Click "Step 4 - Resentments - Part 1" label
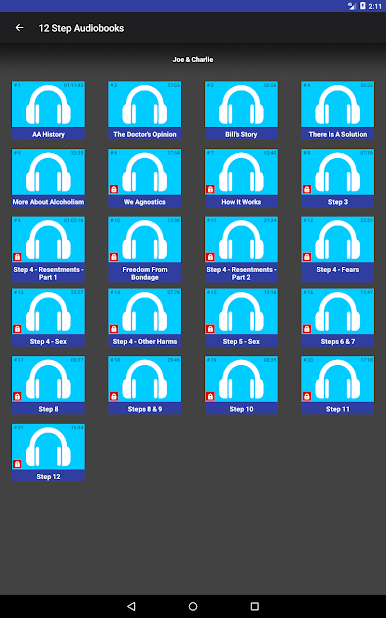This screenshot has width=386, height=618. [48, 273]
